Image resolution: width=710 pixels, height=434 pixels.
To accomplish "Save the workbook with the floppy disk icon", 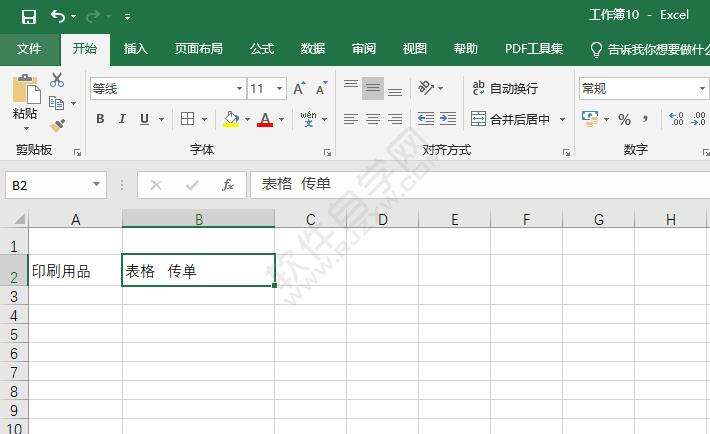I will click(x=29, y=17).
